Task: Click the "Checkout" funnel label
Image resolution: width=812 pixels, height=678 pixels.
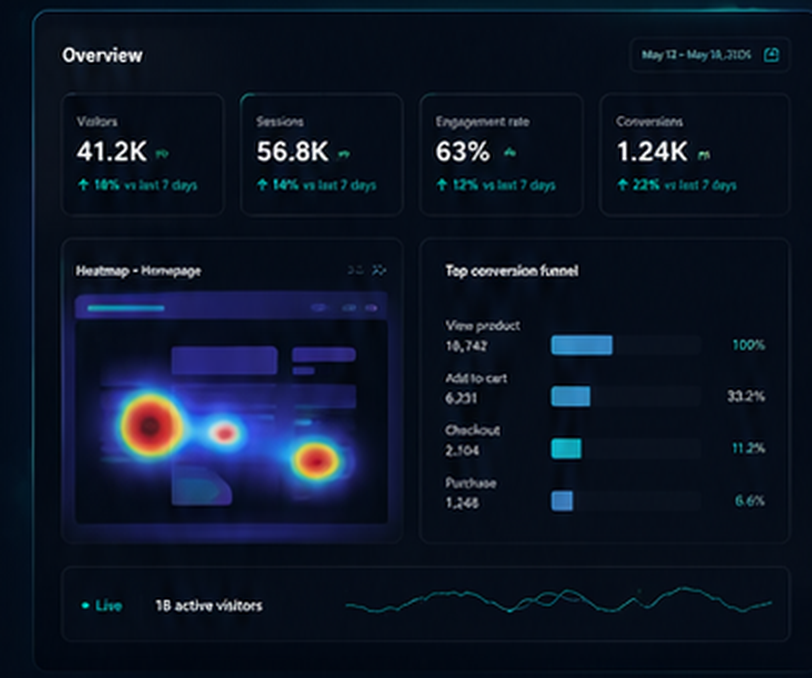Action: click(472, 430)
